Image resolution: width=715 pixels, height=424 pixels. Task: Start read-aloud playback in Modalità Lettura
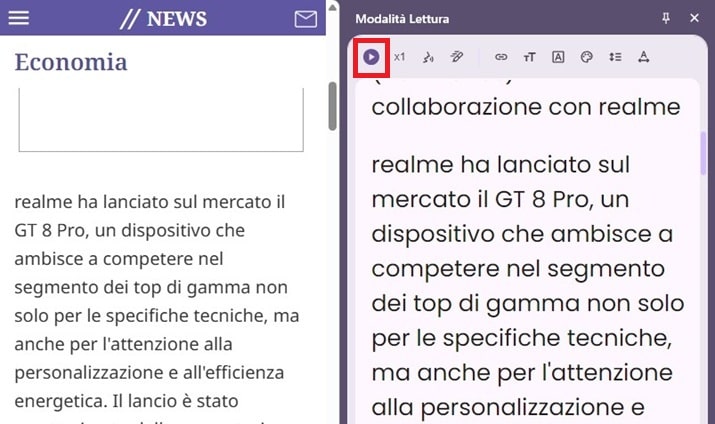(371, 57)
